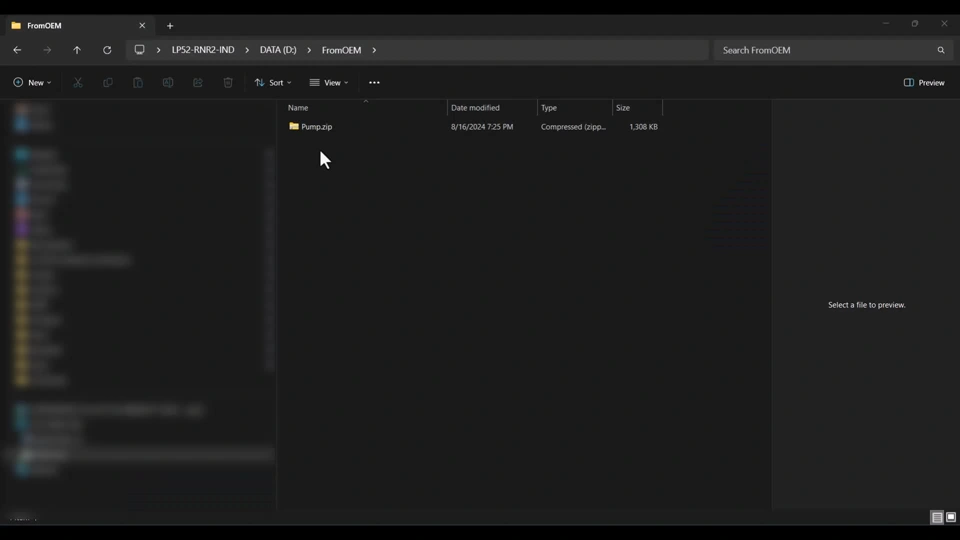Open the See more ellipsis menu
960x540 pixels.
point(374,83)
